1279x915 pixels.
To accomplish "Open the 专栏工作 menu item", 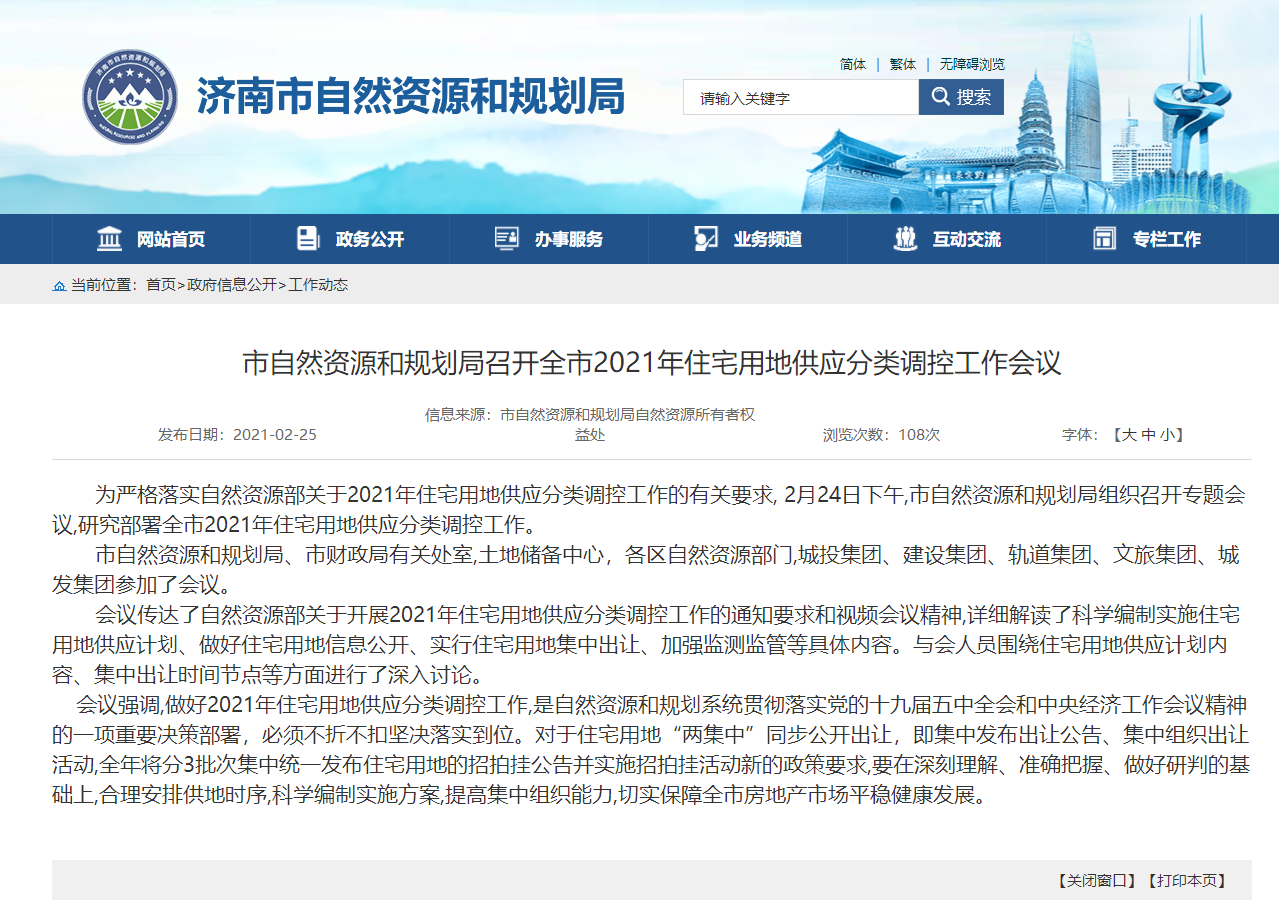I will [x=1167, y=239].
